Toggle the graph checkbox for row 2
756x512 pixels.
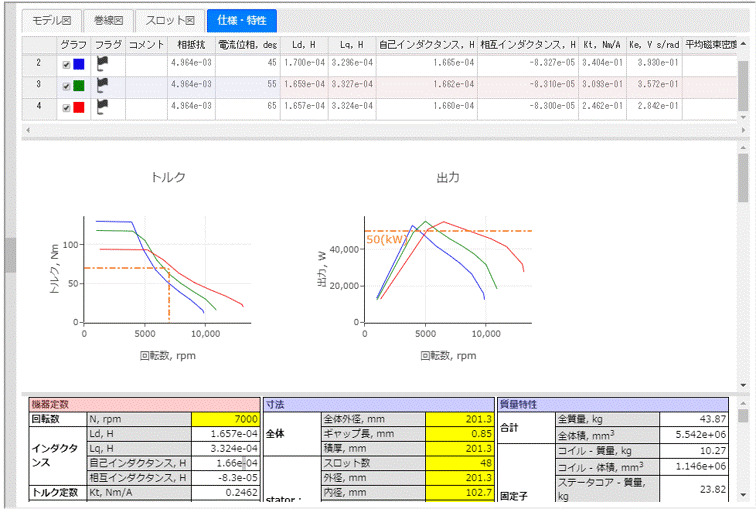(66, 65)
